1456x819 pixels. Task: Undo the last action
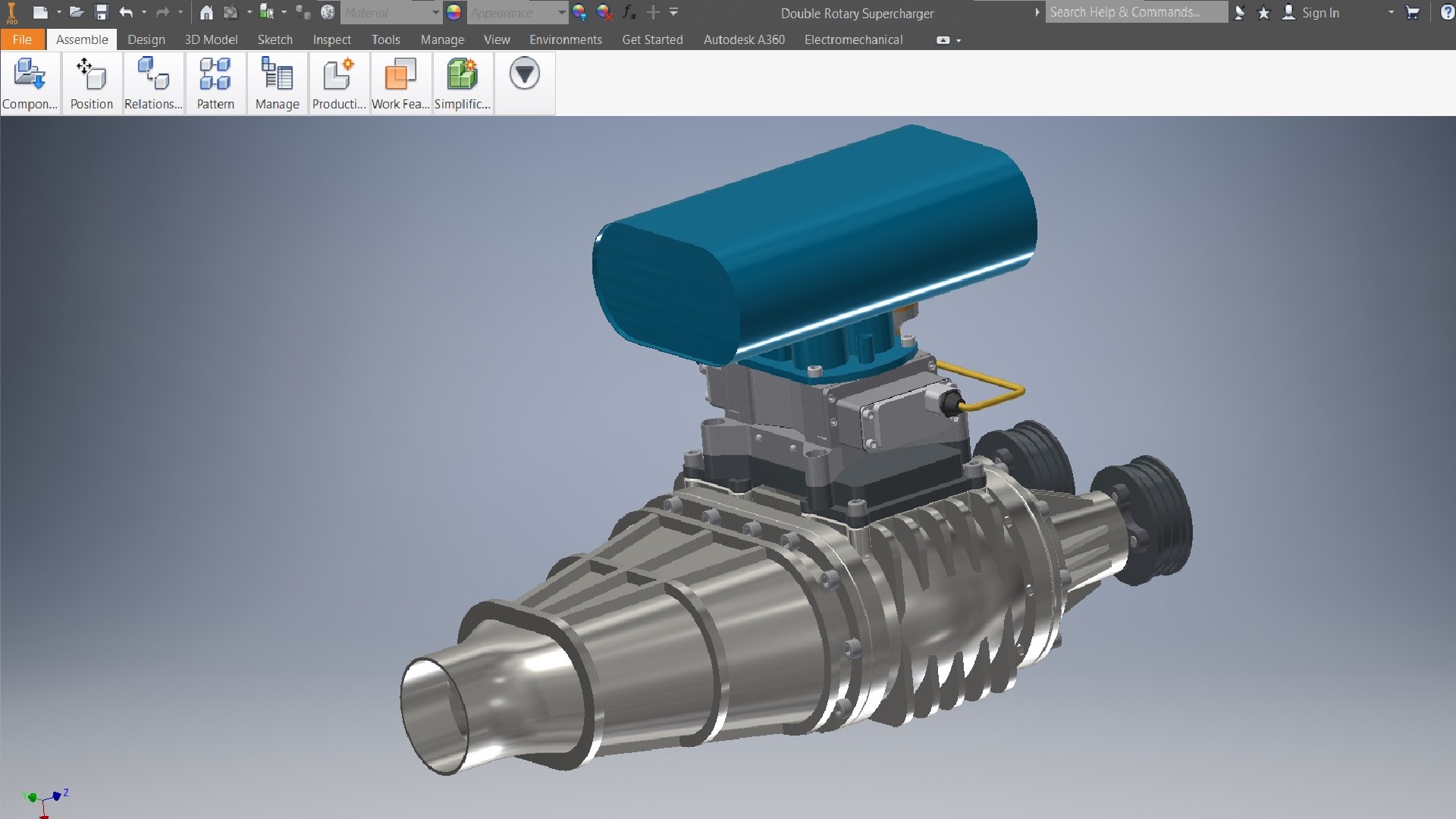(126, 12)
